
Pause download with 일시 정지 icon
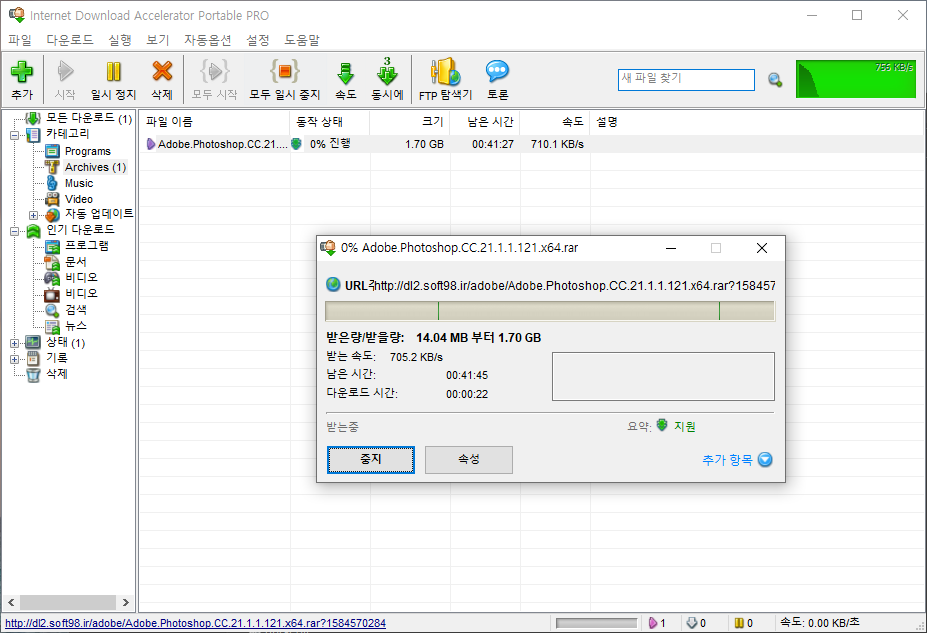114,72
